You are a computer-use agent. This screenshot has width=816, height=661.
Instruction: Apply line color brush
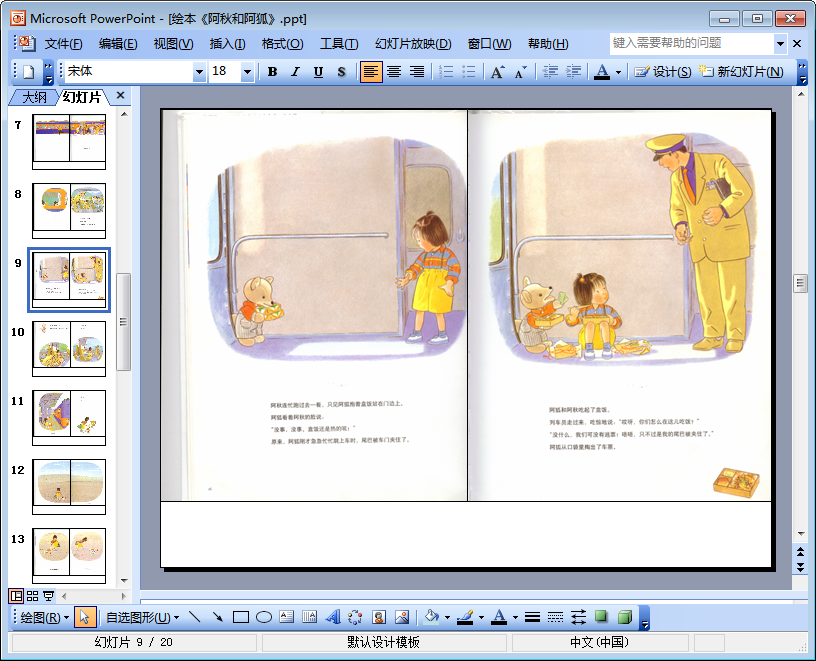465,618
